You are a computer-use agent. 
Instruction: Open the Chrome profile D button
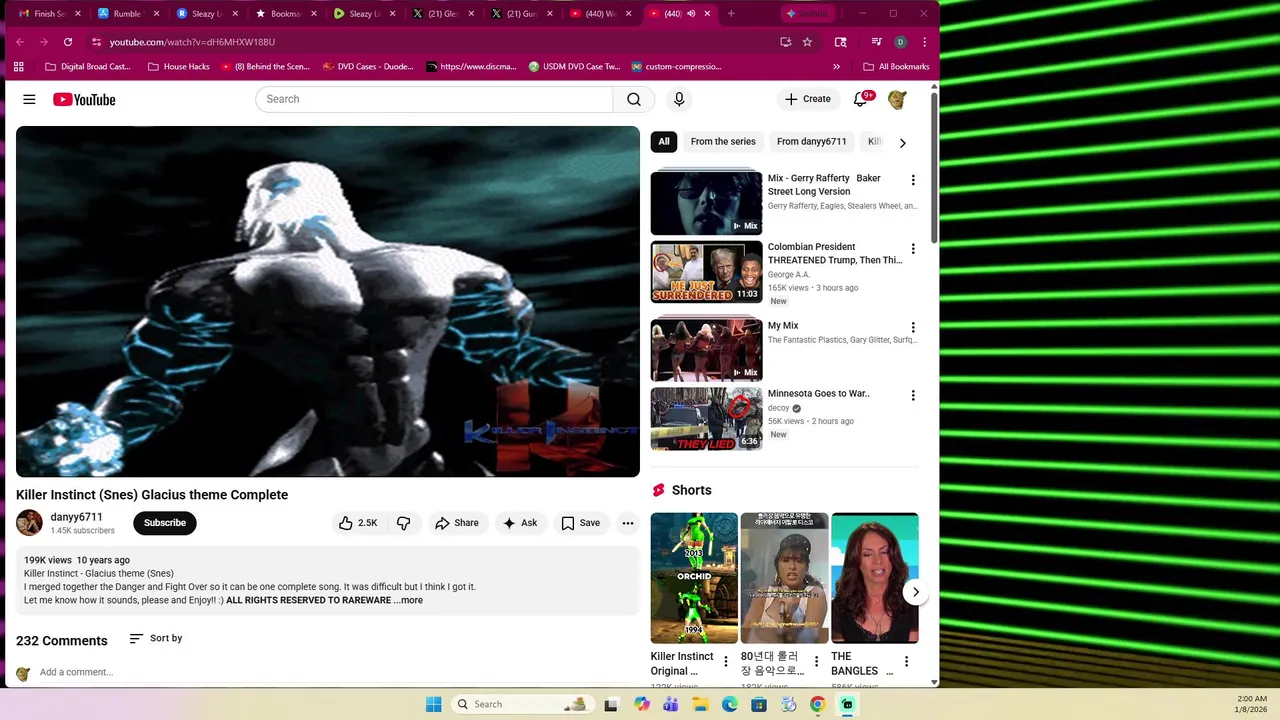pos(900,42)
